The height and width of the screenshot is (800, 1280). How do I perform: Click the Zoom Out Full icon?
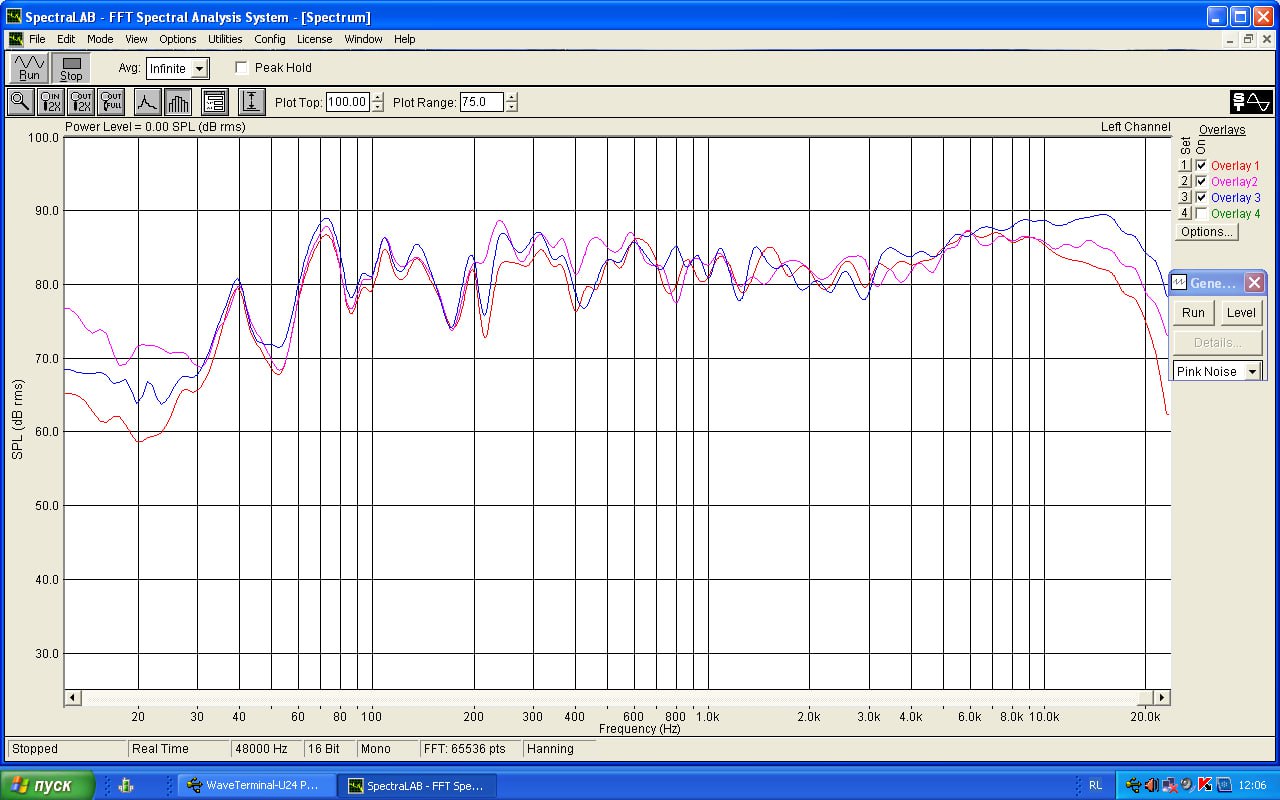111,101
